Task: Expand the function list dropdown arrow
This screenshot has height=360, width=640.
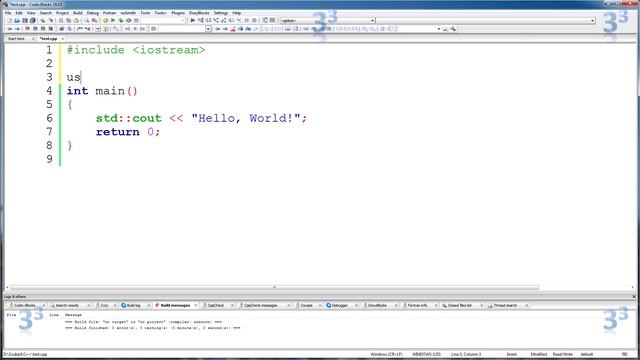Action: (x=592, y=20)
